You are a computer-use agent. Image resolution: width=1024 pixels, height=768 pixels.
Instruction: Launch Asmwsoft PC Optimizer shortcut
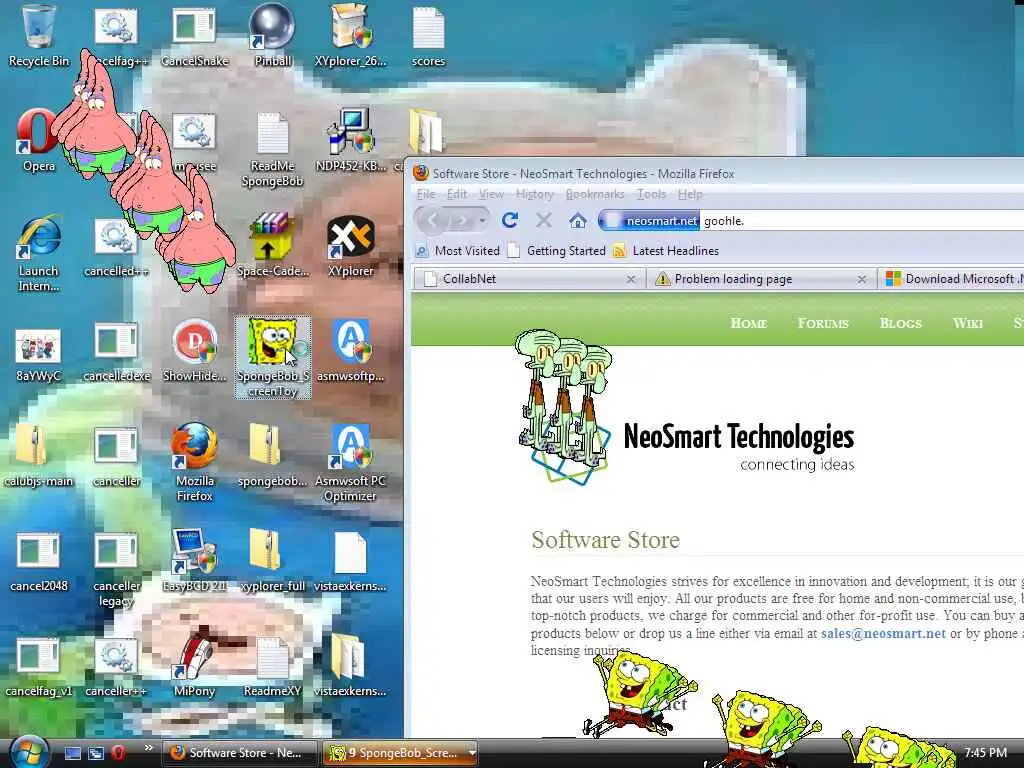351,462
